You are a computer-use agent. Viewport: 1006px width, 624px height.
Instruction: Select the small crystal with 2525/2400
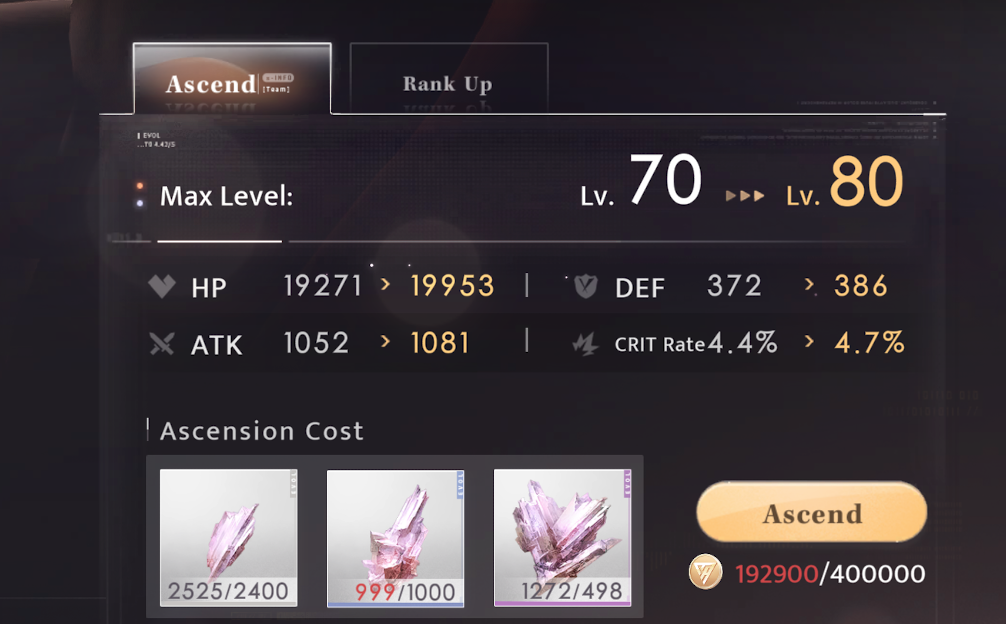click(x=228, y=537)
